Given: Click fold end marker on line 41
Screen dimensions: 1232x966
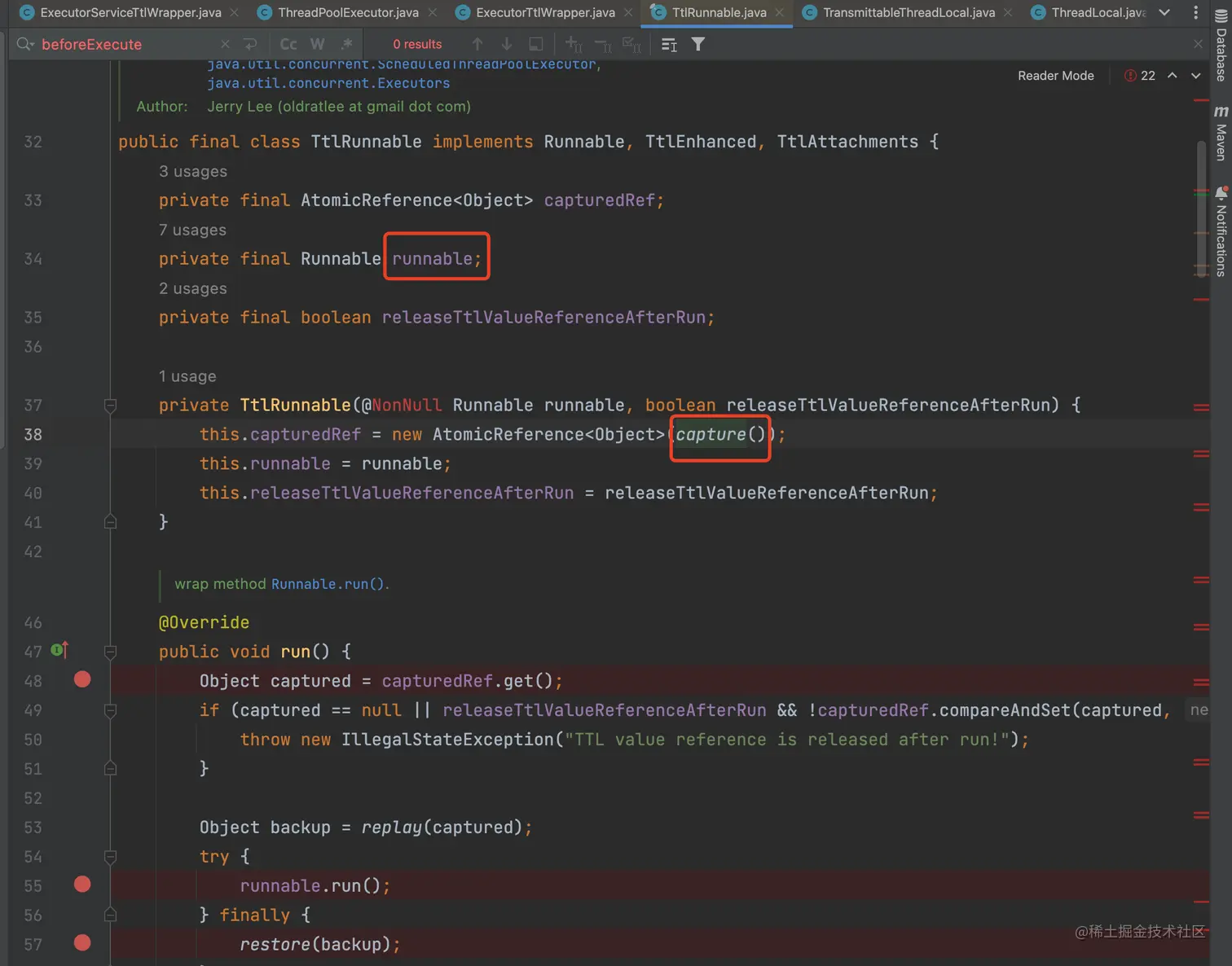Looking at the screenshot, I should [x=111, y=522].
